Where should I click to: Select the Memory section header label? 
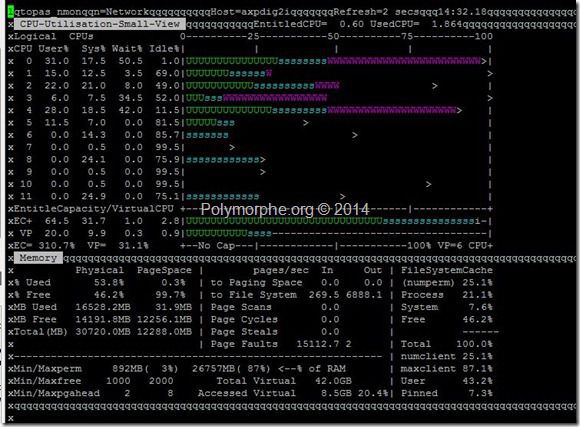coord(38,258)
